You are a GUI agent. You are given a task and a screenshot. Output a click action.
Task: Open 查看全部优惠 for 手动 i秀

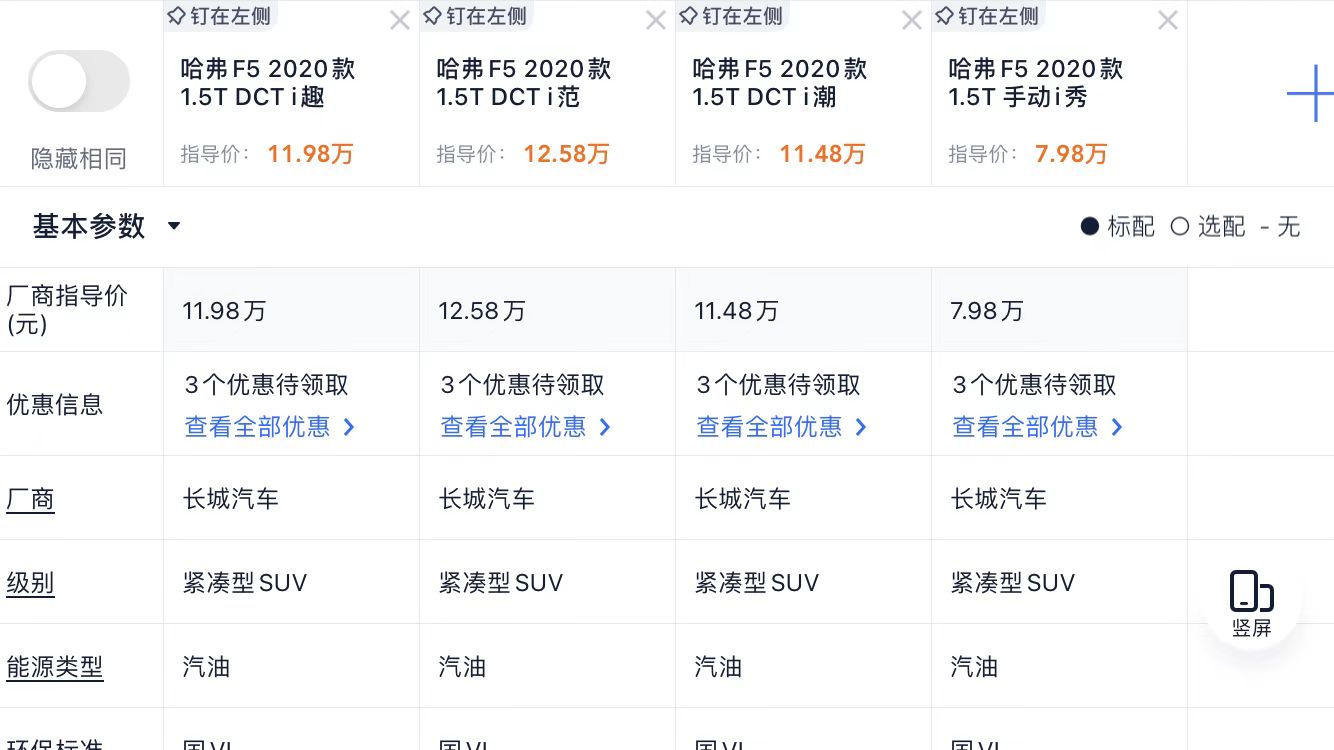click(x=1038, y=427)
